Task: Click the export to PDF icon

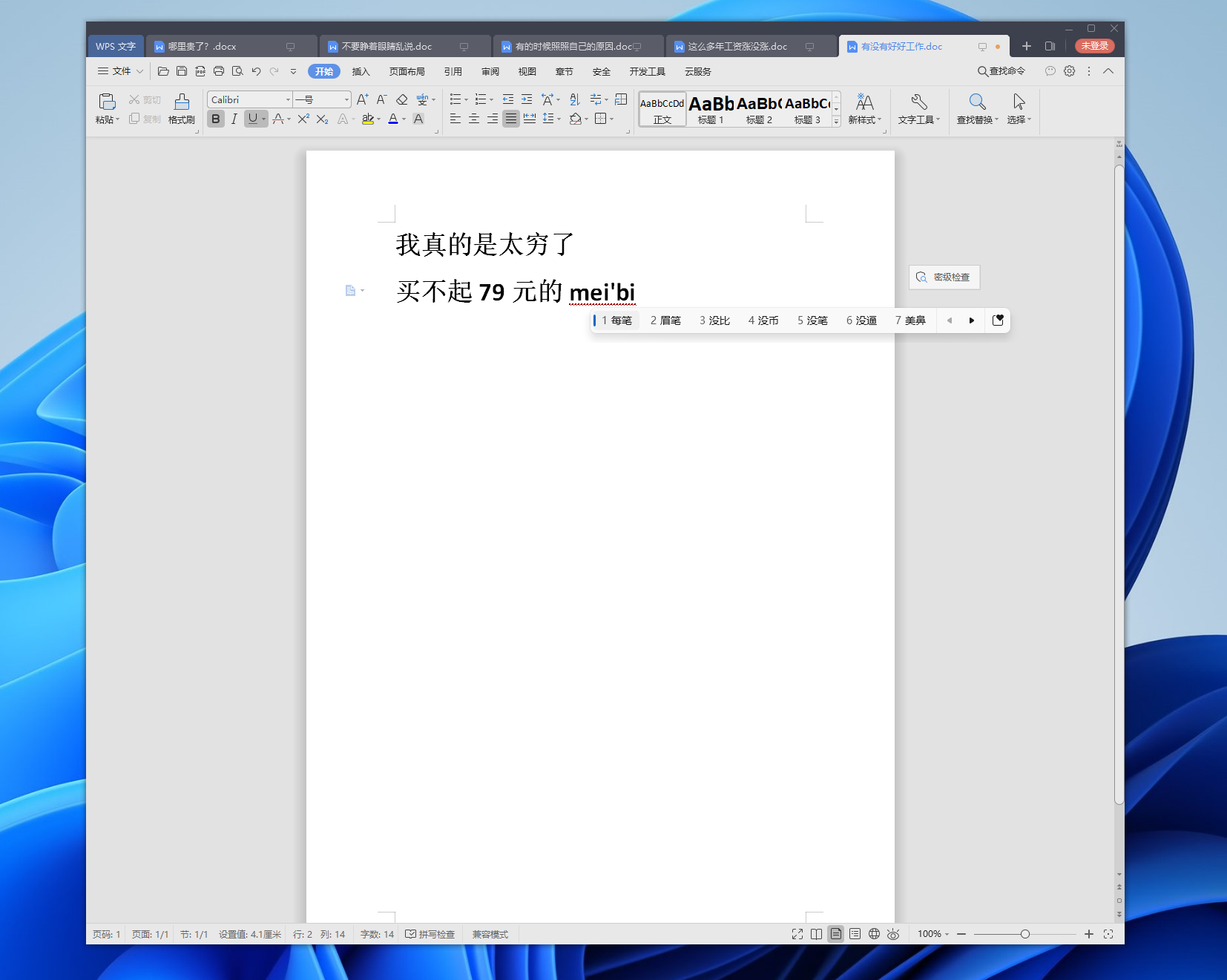Action: point(200,71)
